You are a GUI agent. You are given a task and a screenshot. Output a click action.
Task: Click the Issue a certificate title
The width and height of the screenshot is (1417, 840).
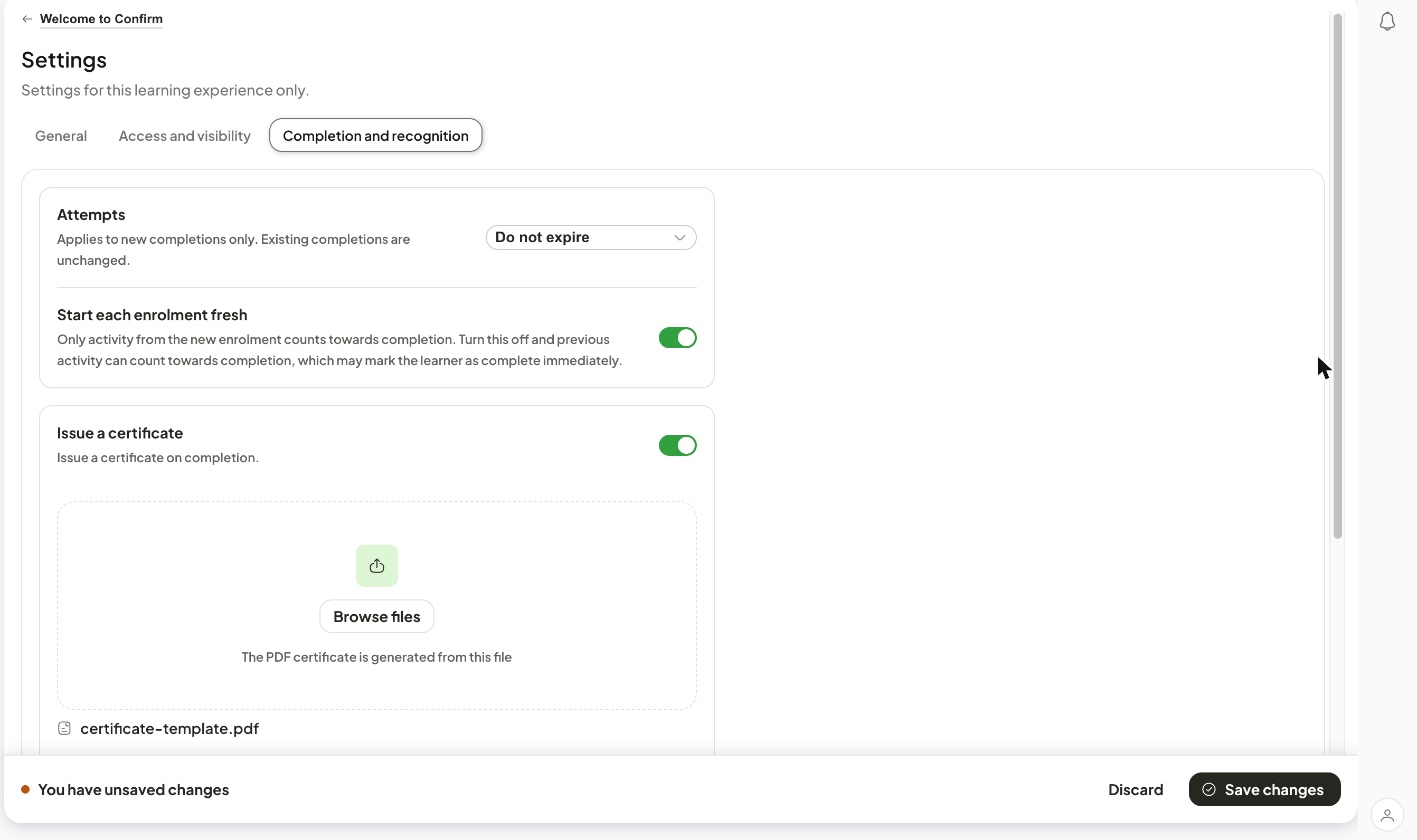120,433
